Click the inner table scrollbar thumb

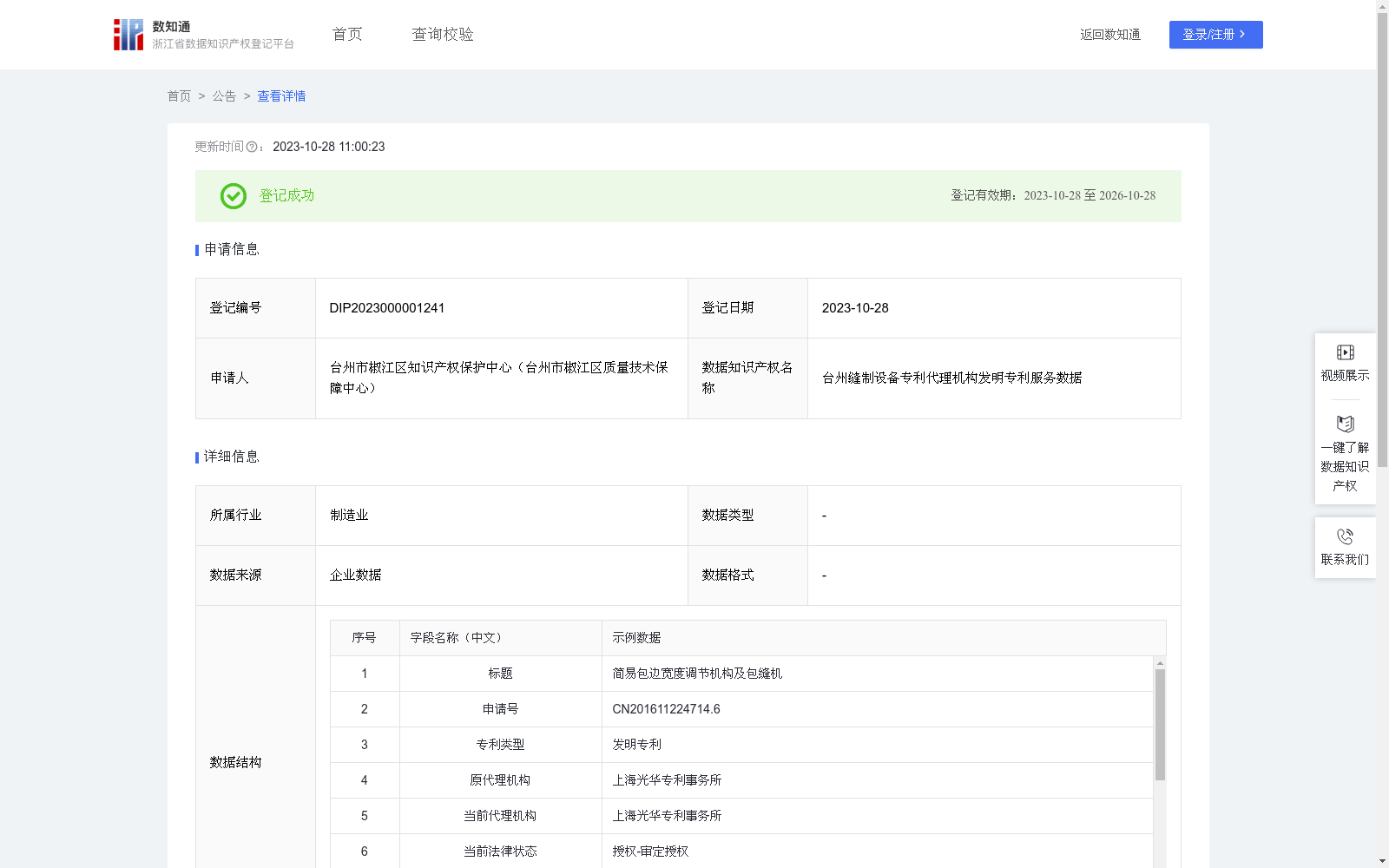point(1160,725)
